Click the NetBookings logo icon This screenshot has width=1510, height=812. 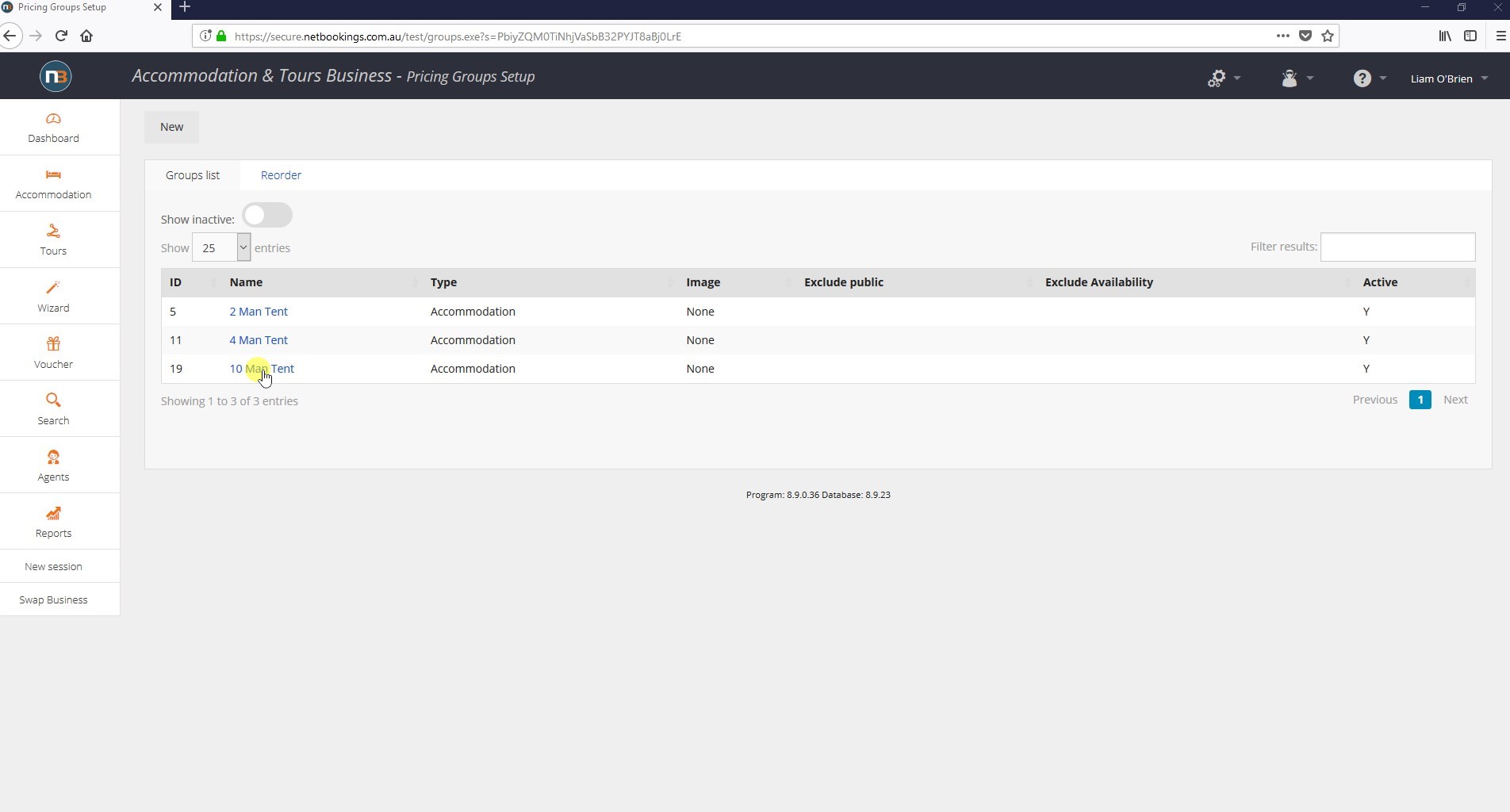pyautogui.click(x=55, y=76)
